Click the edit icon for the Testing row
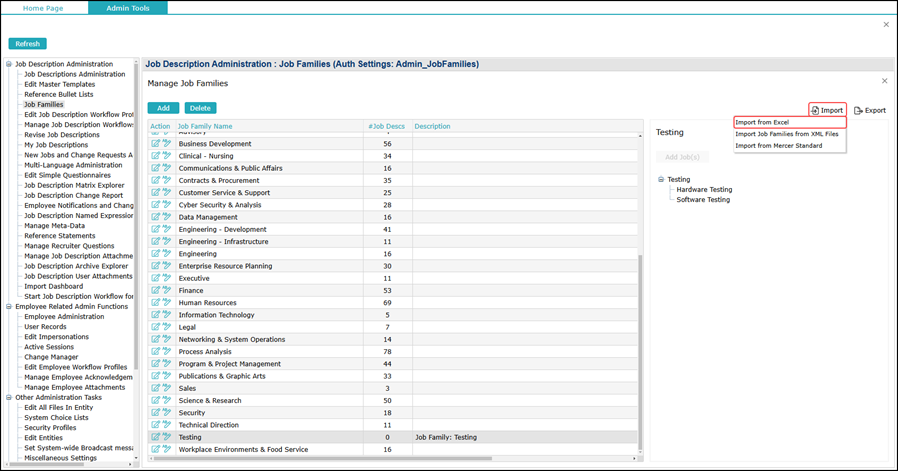This screenshot has width=899, height=471. coord(156,437)
